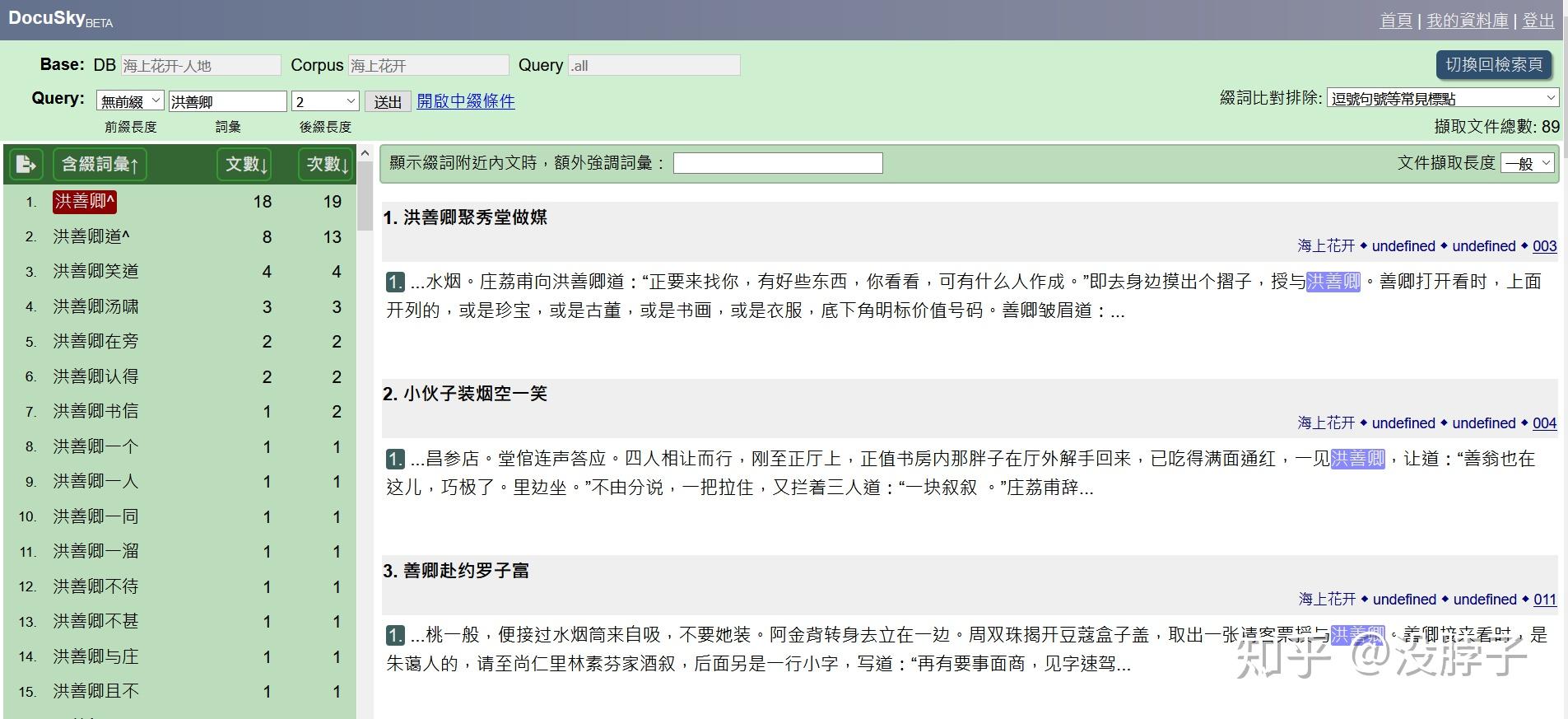Click the Corpus field 海上花开

coord(429,65)
